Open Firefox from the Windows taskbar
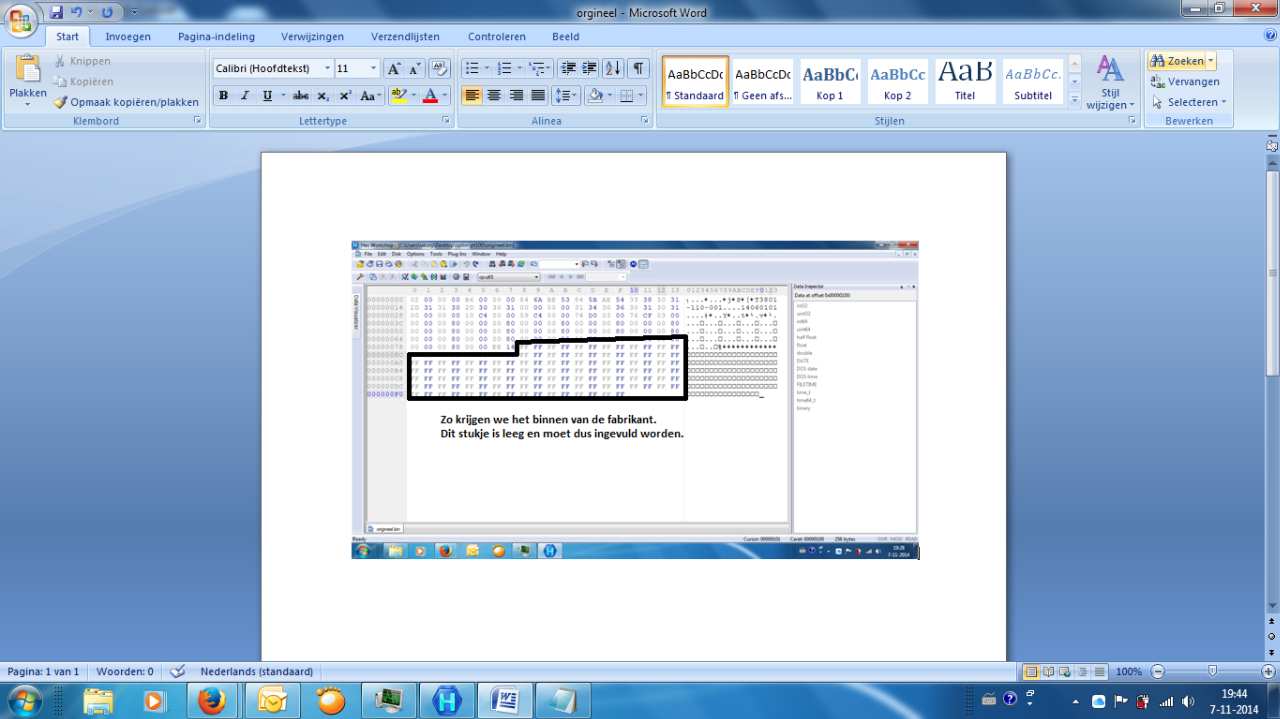This screenshot has height=719, width=1280. [211, 701]
